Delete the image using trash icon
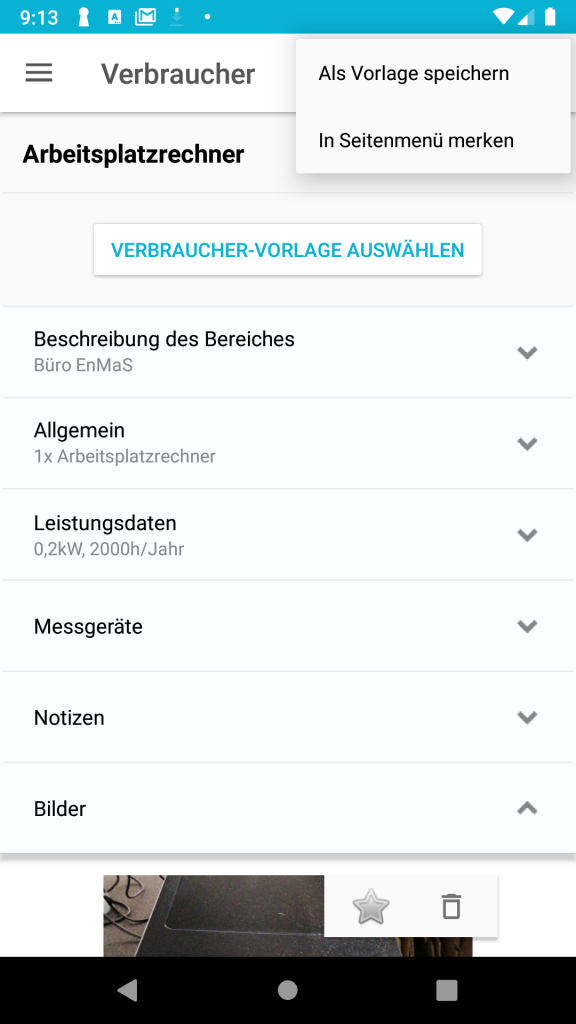Screen dimensions: 576x1024 tap(451, 906)
